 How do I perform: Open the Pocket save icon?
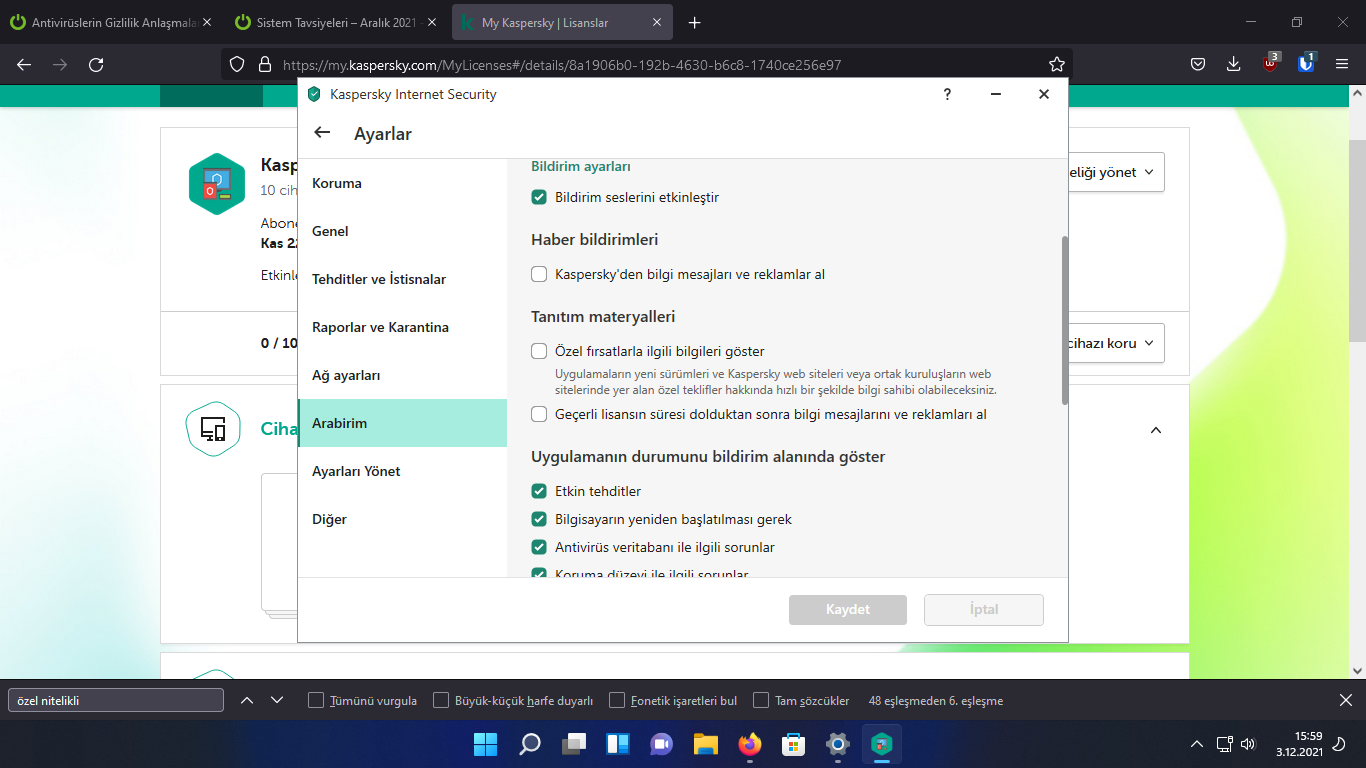1198,64
